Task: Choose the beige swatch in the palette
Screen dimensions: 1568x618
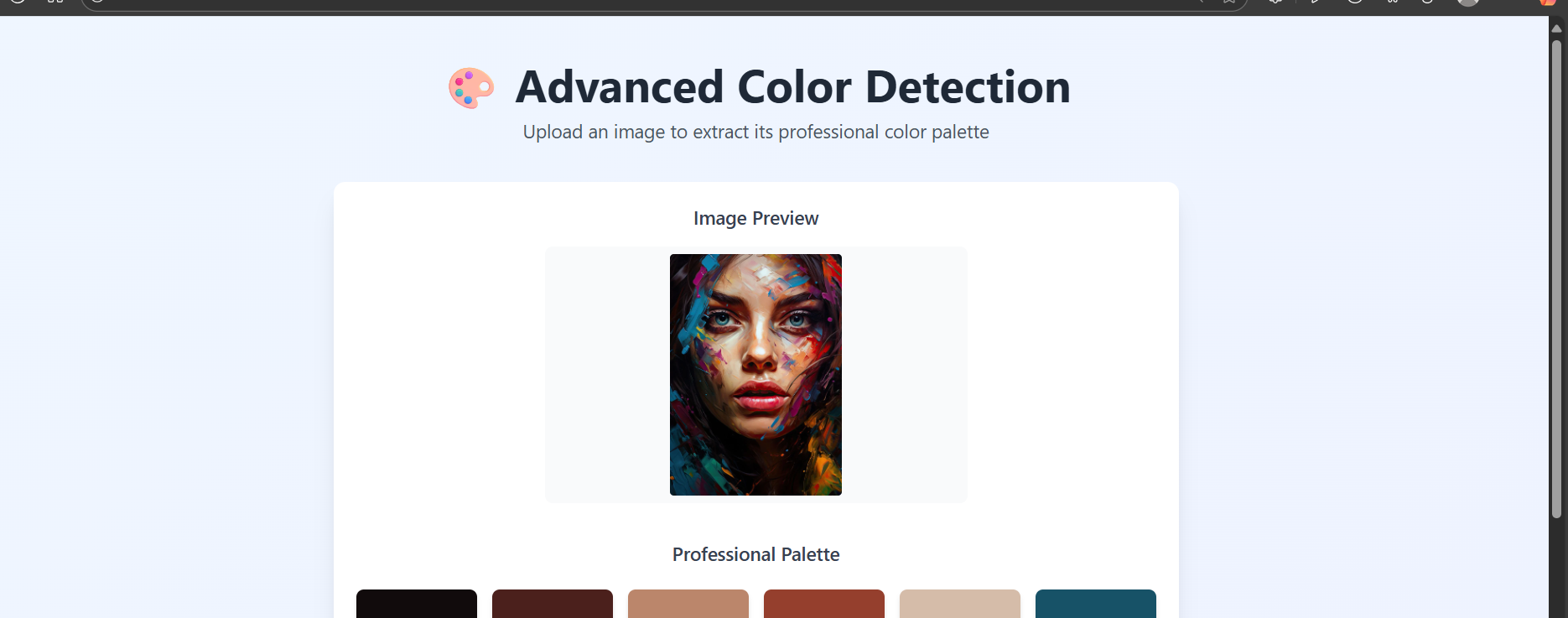Action: tap(959, 605)
